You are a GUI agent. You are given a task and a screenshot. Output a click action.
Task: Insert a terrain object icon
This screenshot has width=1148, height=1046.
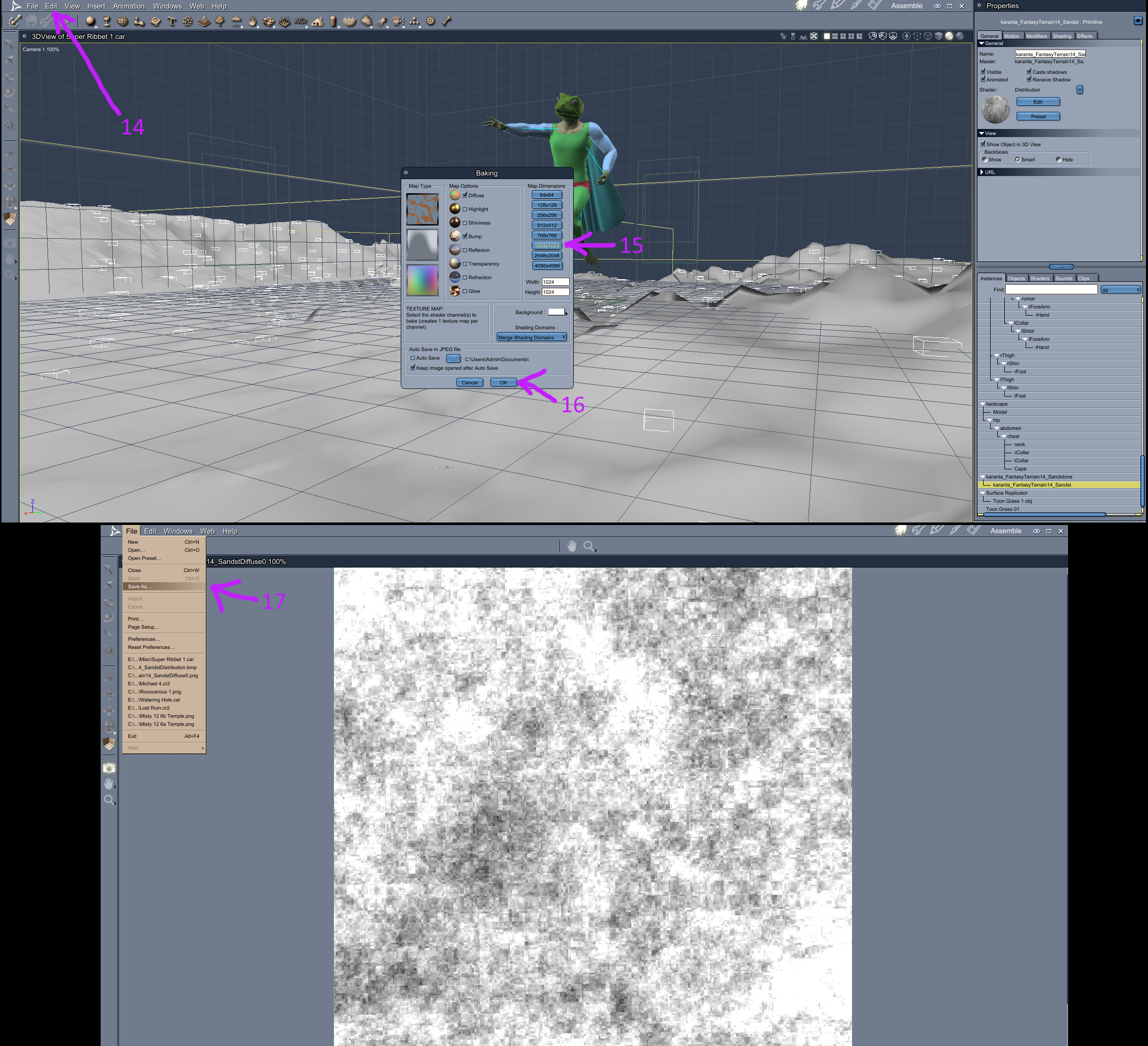(204, 22)
